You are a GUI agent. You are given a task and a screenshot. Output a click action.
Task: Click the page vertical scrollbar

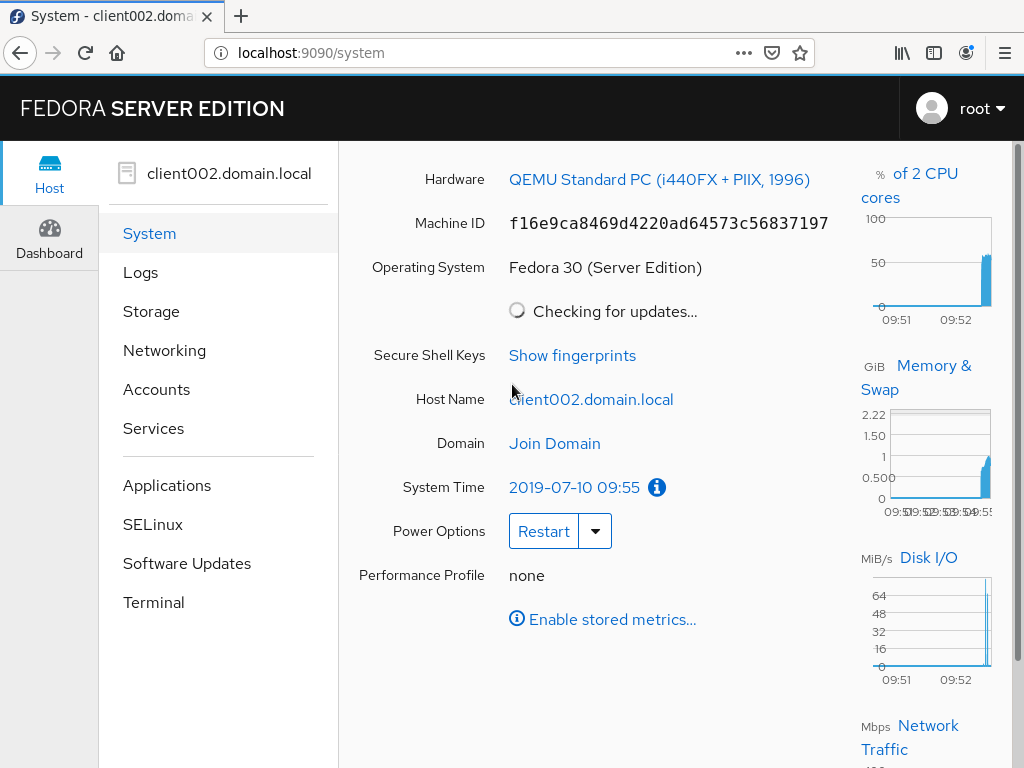[x=1017, y=402]
